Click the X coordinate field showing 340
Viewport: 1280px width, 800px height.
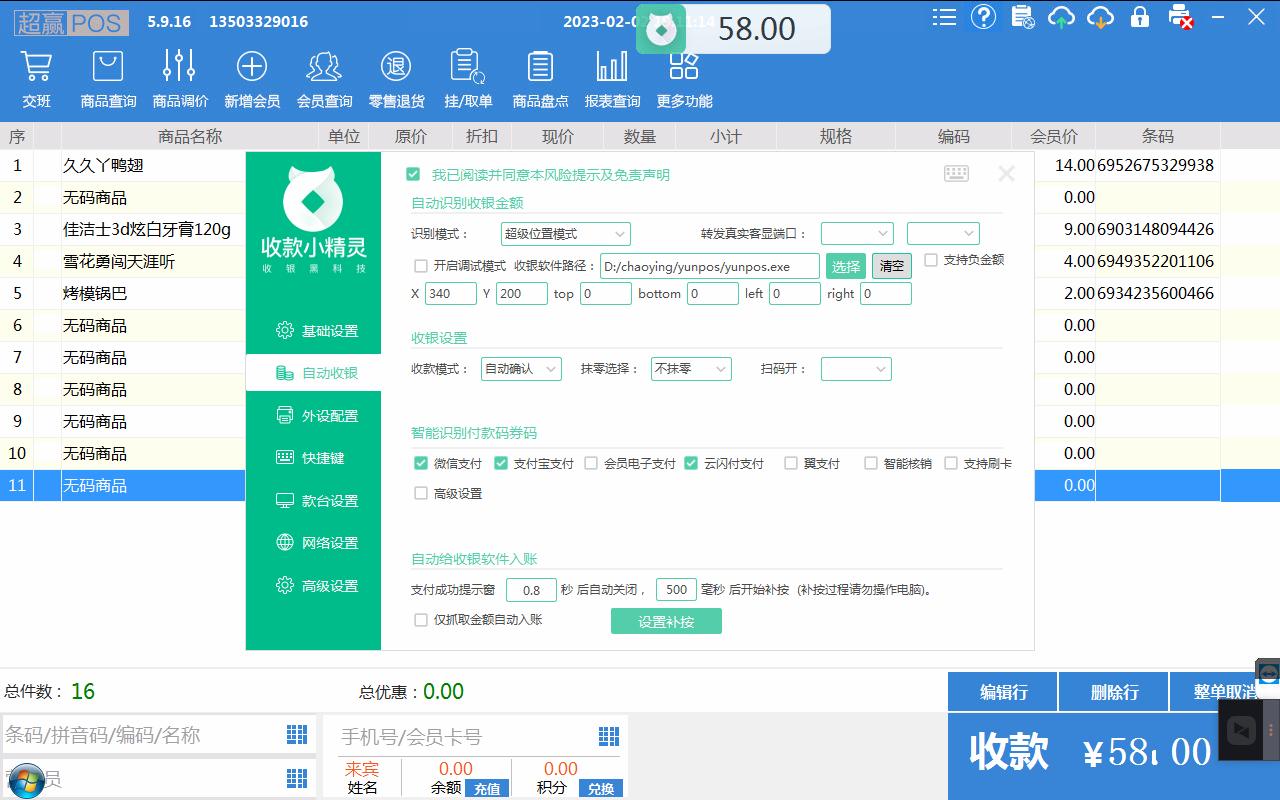click(451, 294)
